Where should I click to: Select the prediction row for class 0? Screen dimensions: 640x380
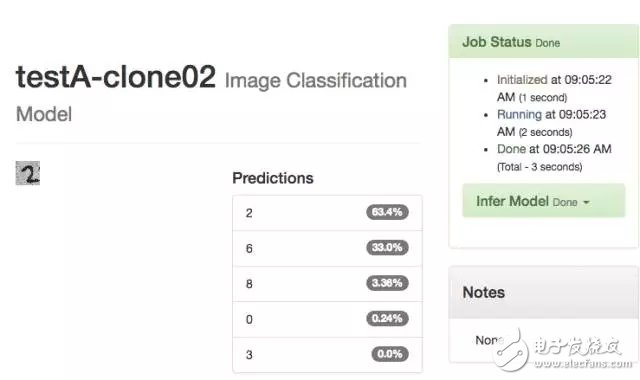coord(327,319)
